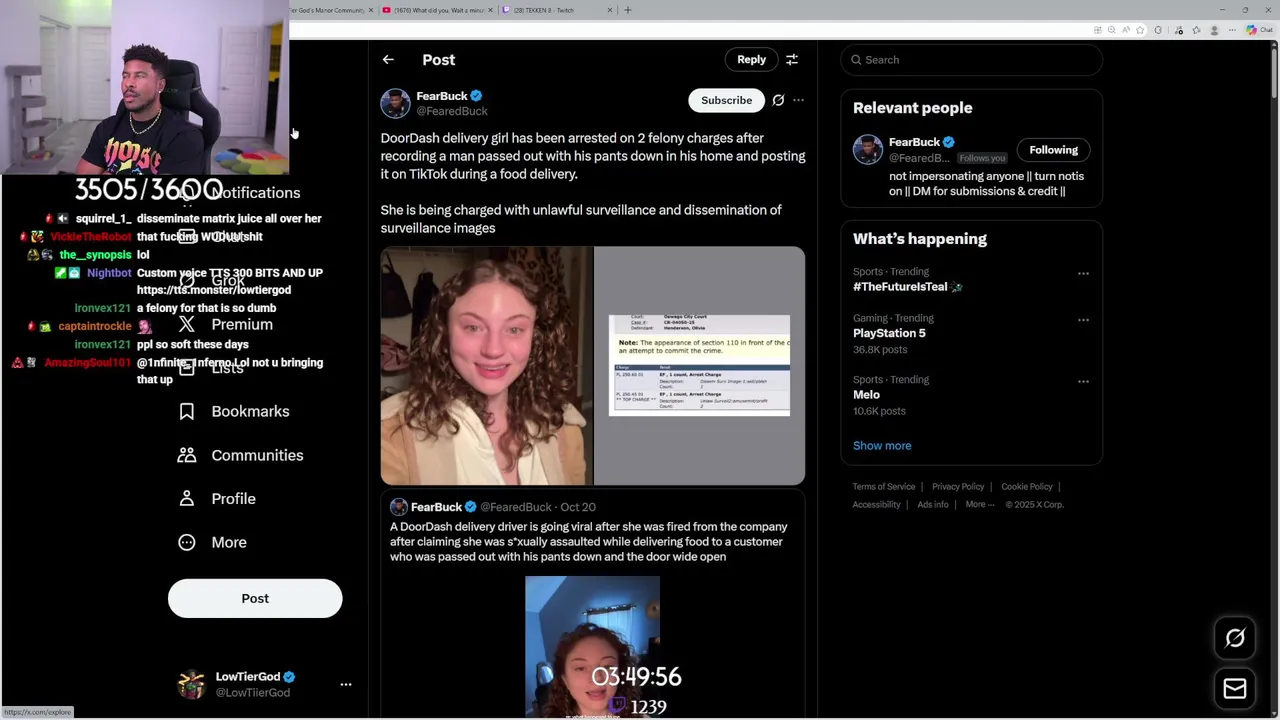Open the quoted post's FearBuck avatar

pos(398,507)
